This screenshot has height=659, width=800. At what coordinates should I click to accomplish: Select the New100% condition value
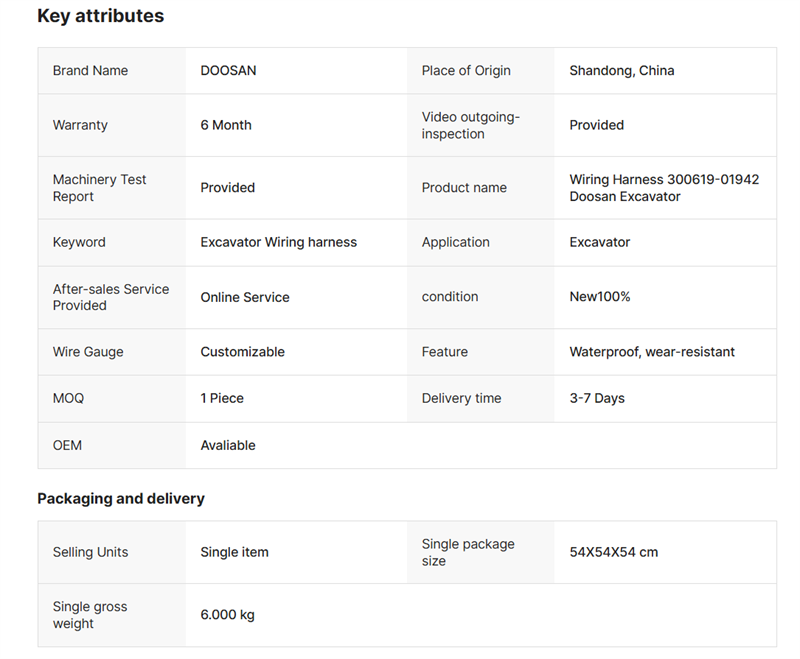[599, 297]
